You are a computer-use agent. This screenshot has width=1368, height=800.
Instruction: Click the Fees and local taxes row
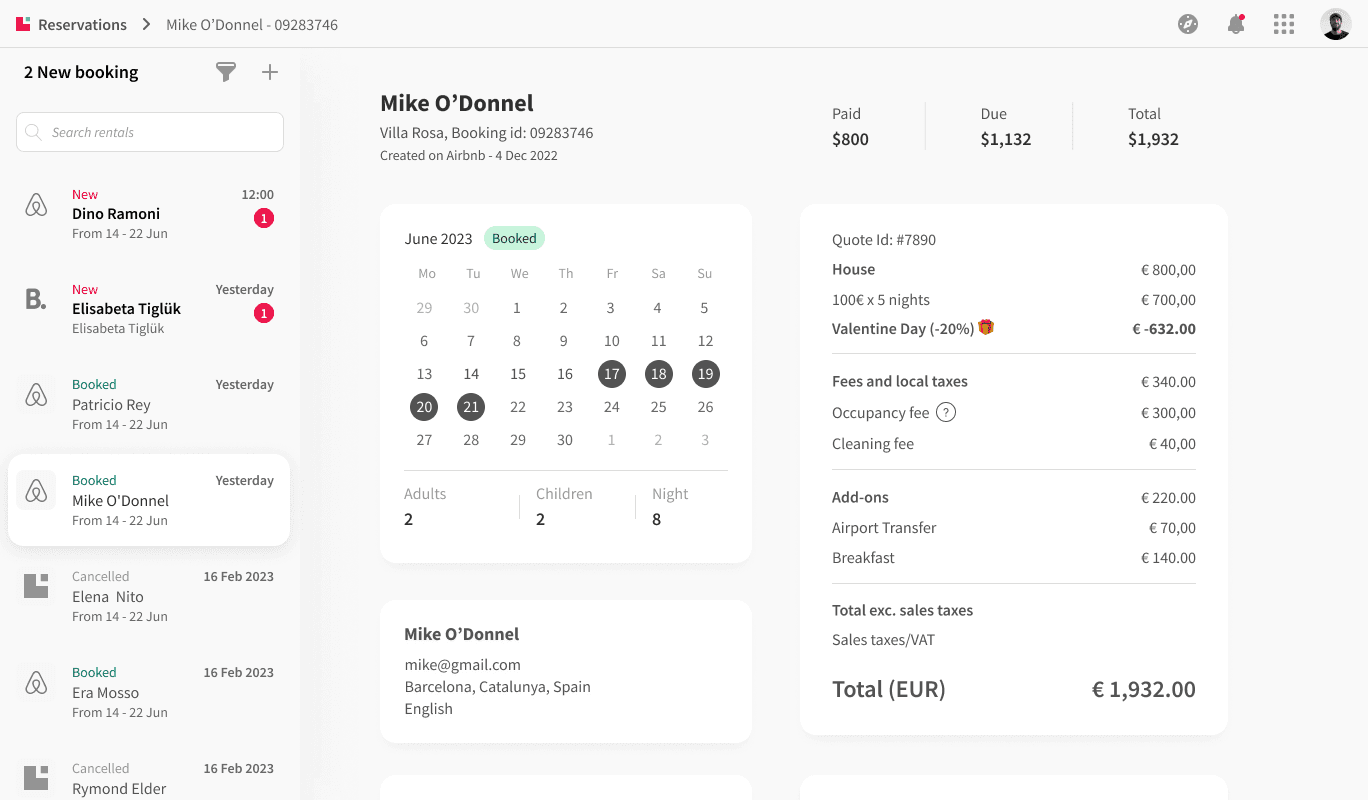[x=1014, y=381]
